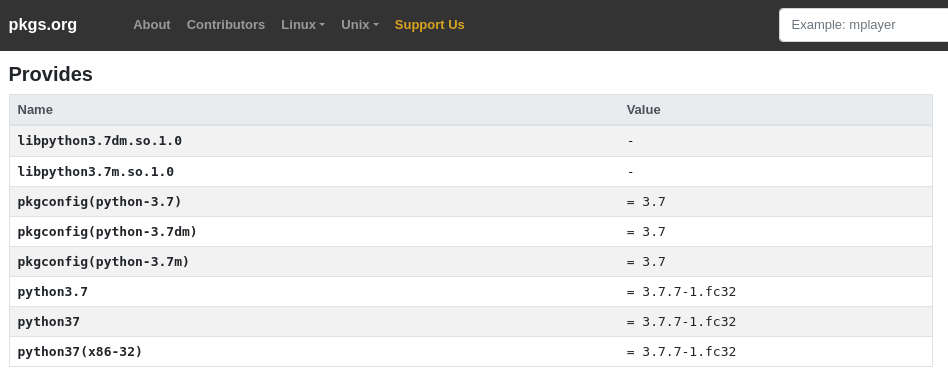Click the Name column header
Screen dimensions: 948x381
coord(35,109)
